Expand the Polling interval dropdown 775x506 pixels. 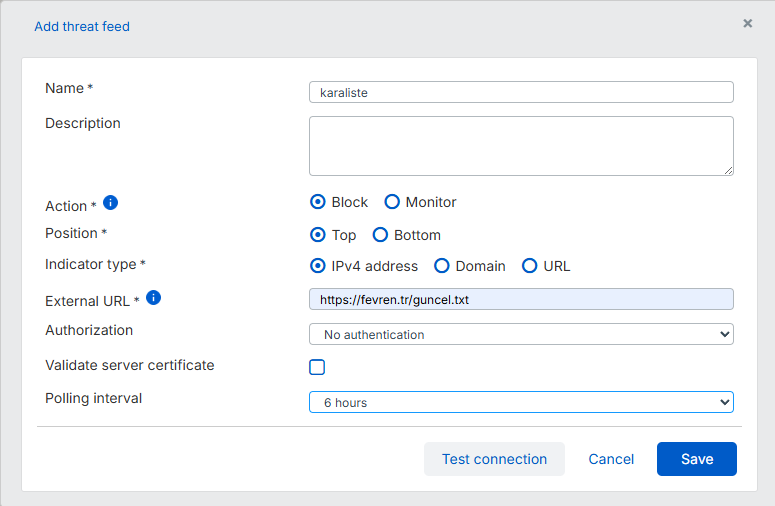click(521, 402)
